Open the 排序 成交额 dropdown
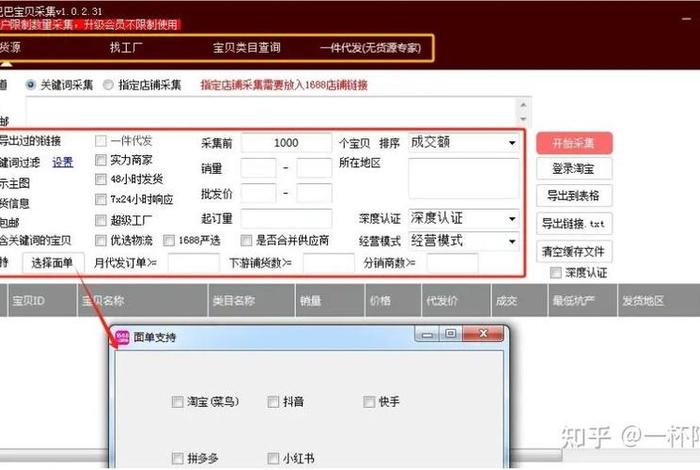 [463, 143]
